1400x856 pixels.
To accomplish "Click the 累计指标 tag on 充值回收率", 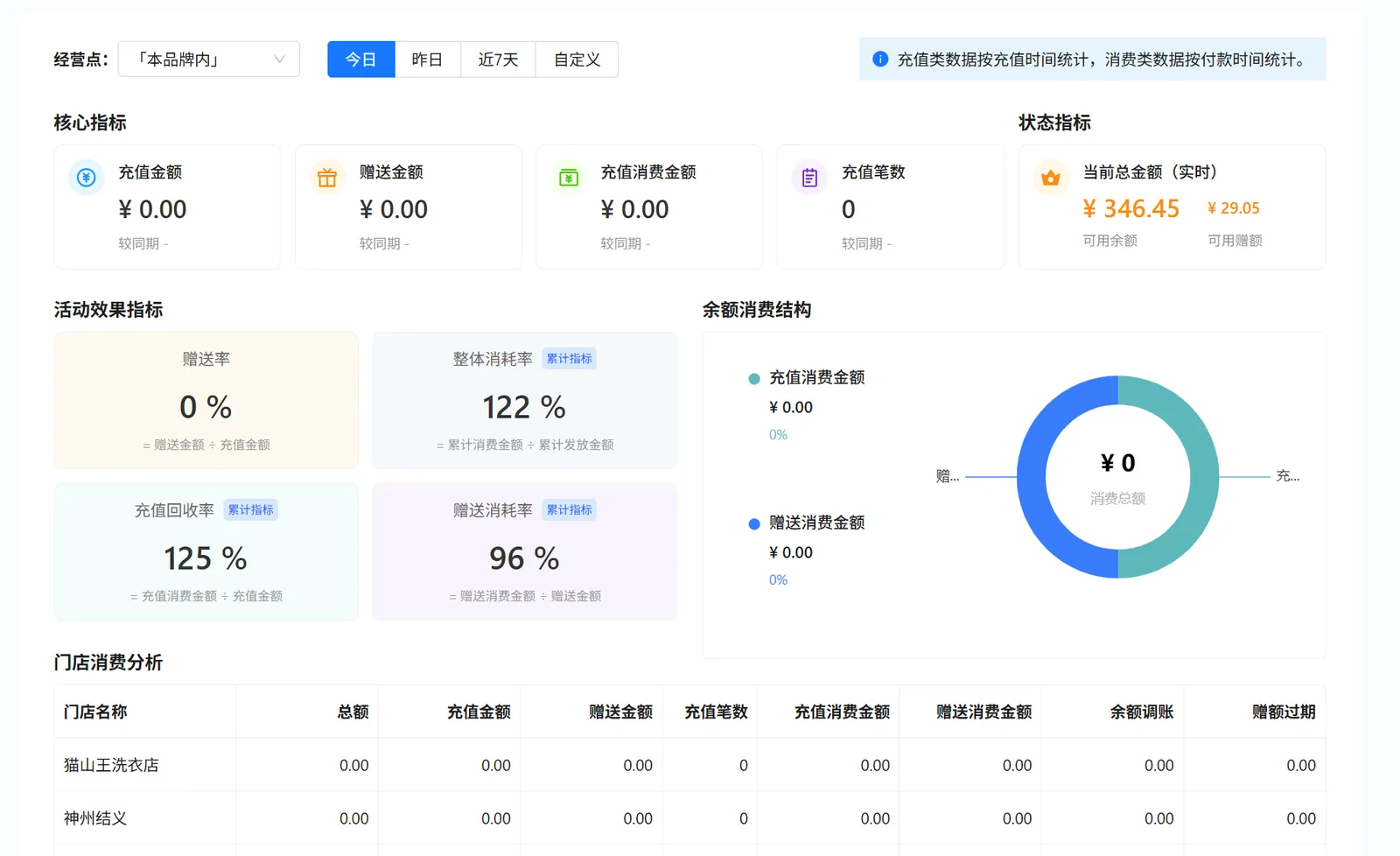I will 250,509.
